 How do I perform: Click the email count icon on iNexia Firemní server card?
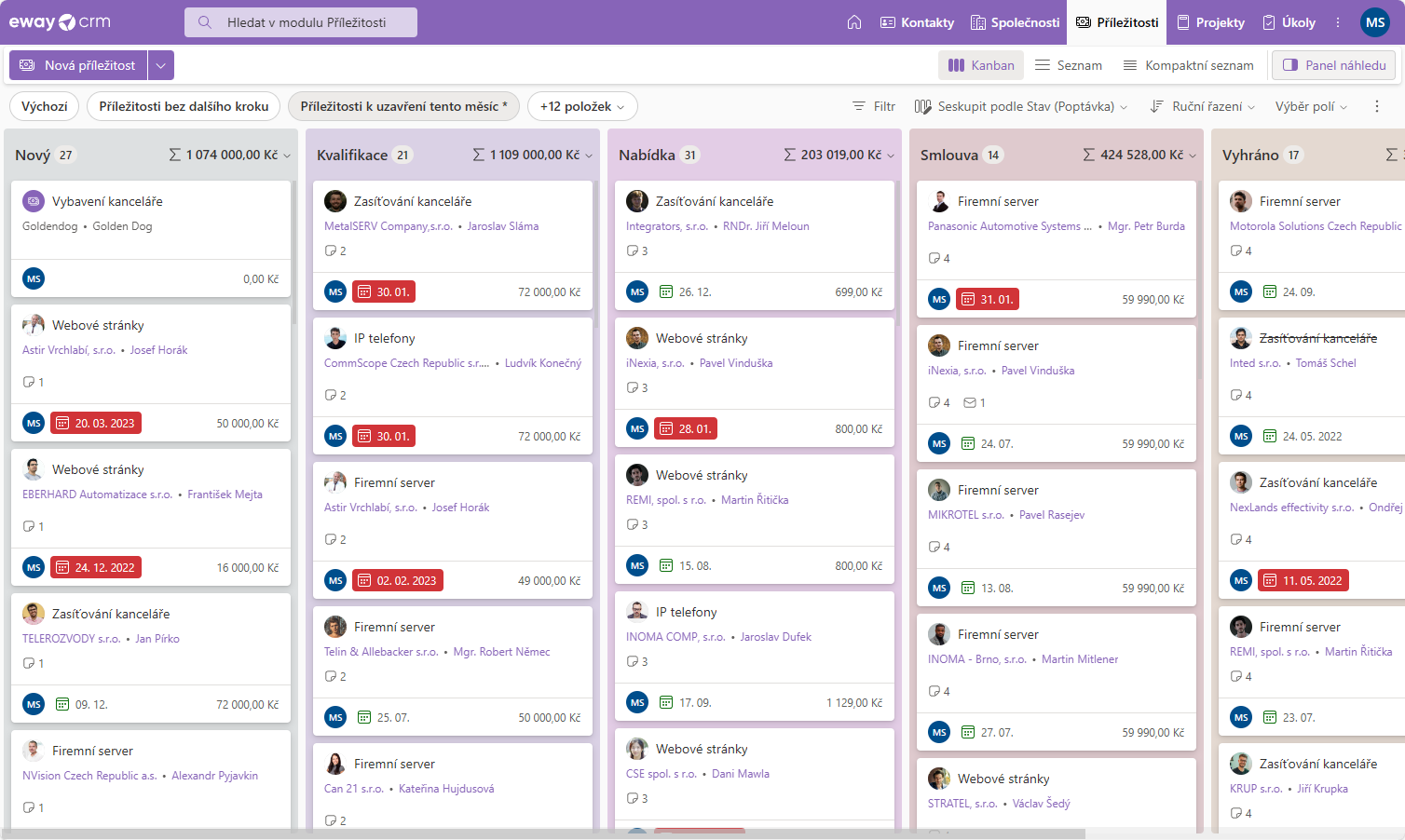click(x=970, y=402)
